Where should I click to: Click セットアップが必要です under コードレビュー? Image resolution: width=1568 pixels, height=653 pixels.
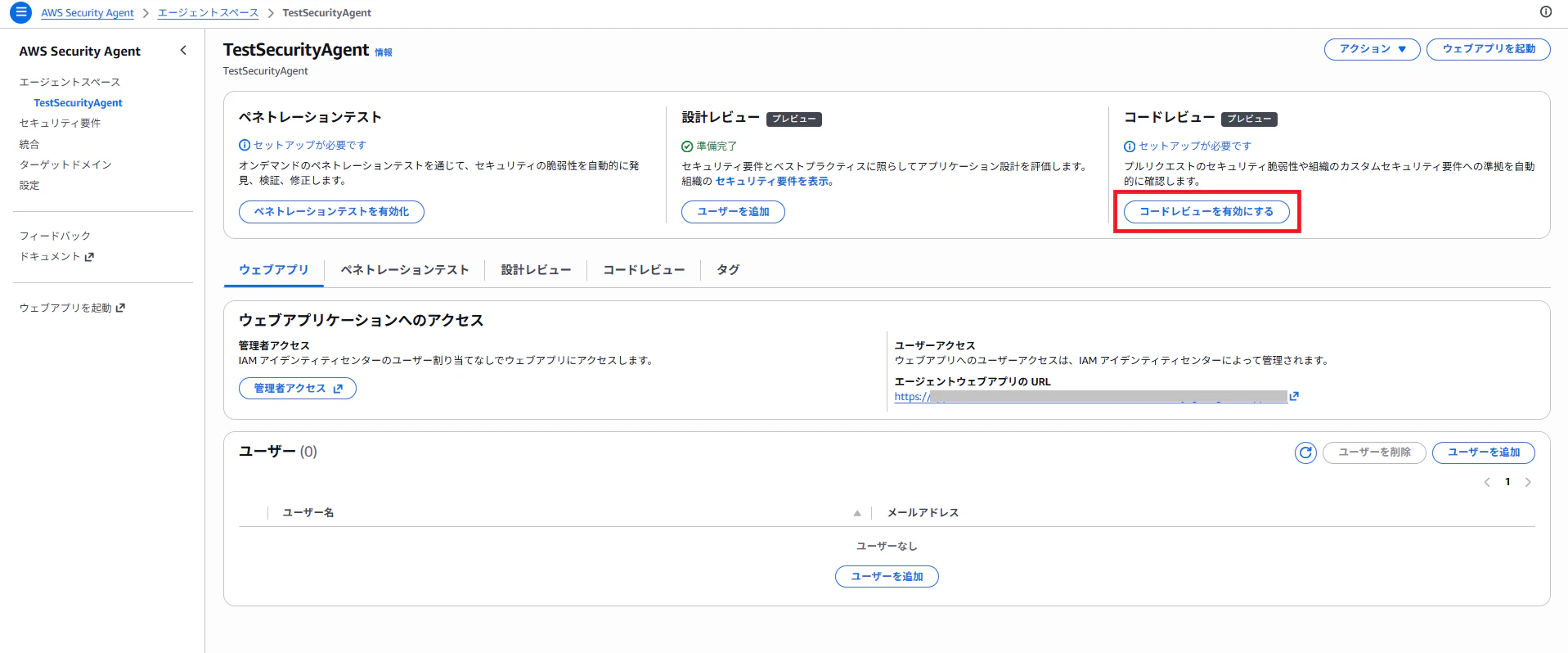(1188, 146)
